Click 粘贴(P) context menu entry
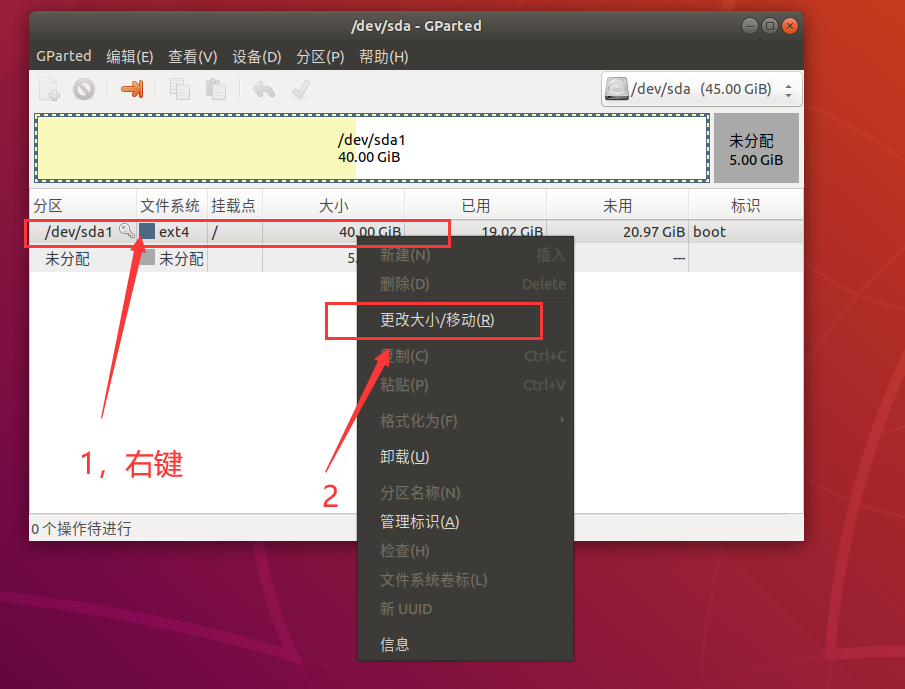The width and height of the screenshot is (905, 689). (x=466, y=385)
